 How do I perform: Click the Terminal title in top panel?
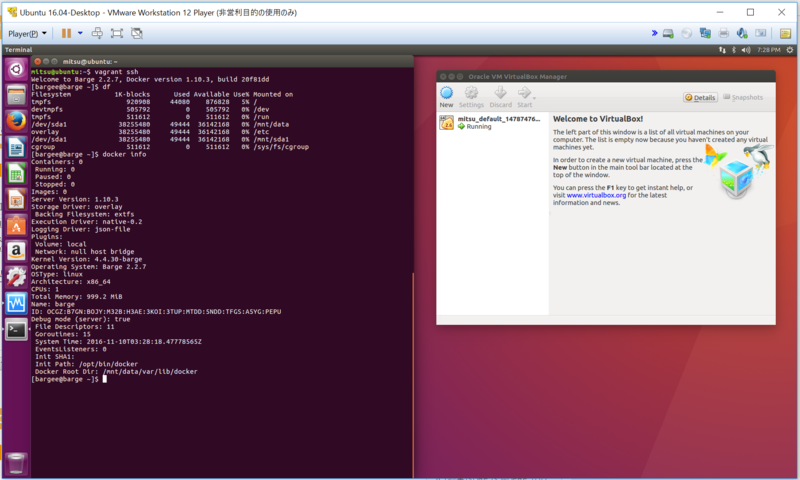tap(18, 50)
